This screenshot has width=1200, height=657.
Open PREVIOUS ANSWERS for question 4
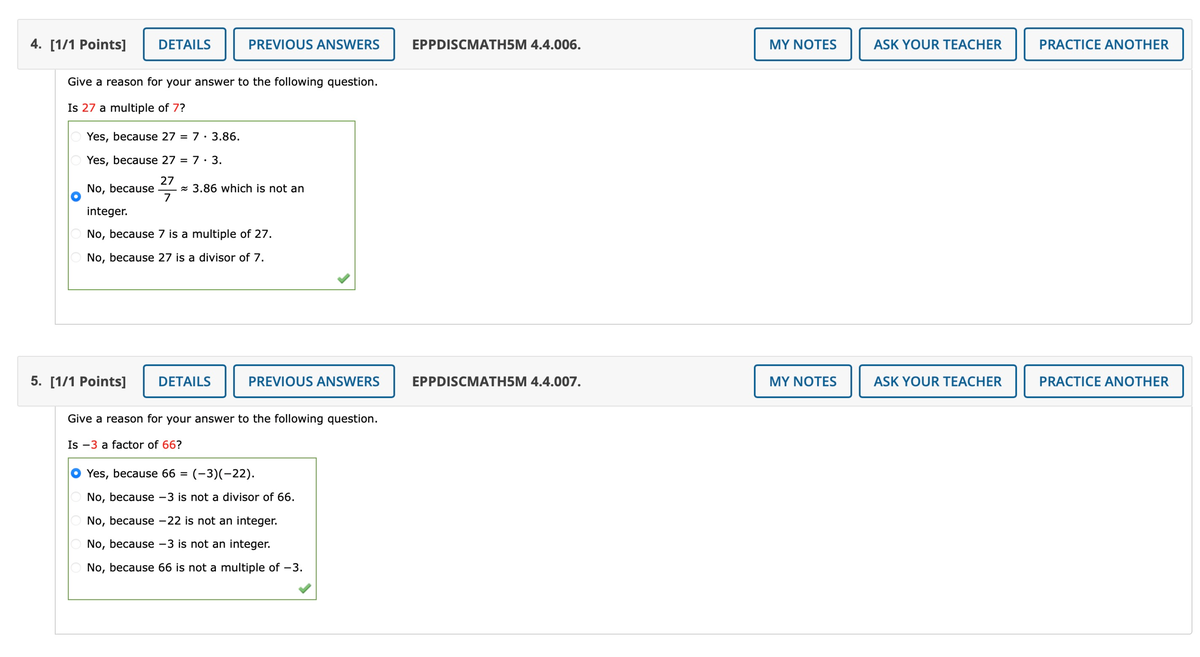pyautogui.click(x=313, y=44)
